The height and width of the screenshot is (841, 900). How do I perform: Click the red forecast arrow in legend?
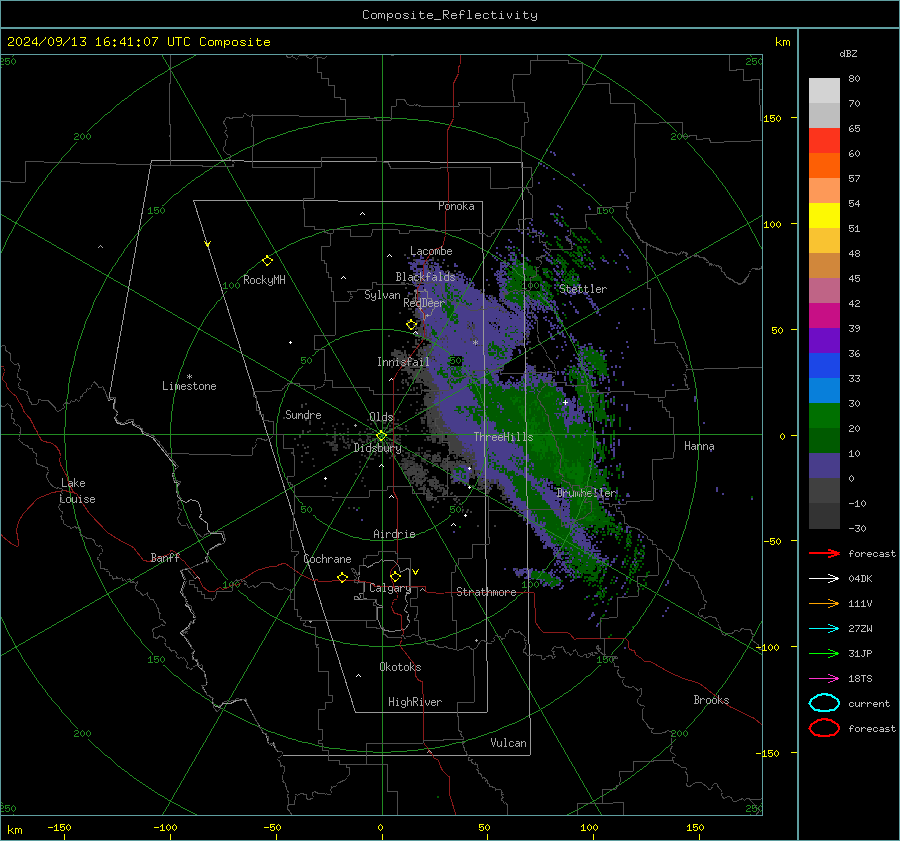[x=824, y=553]
